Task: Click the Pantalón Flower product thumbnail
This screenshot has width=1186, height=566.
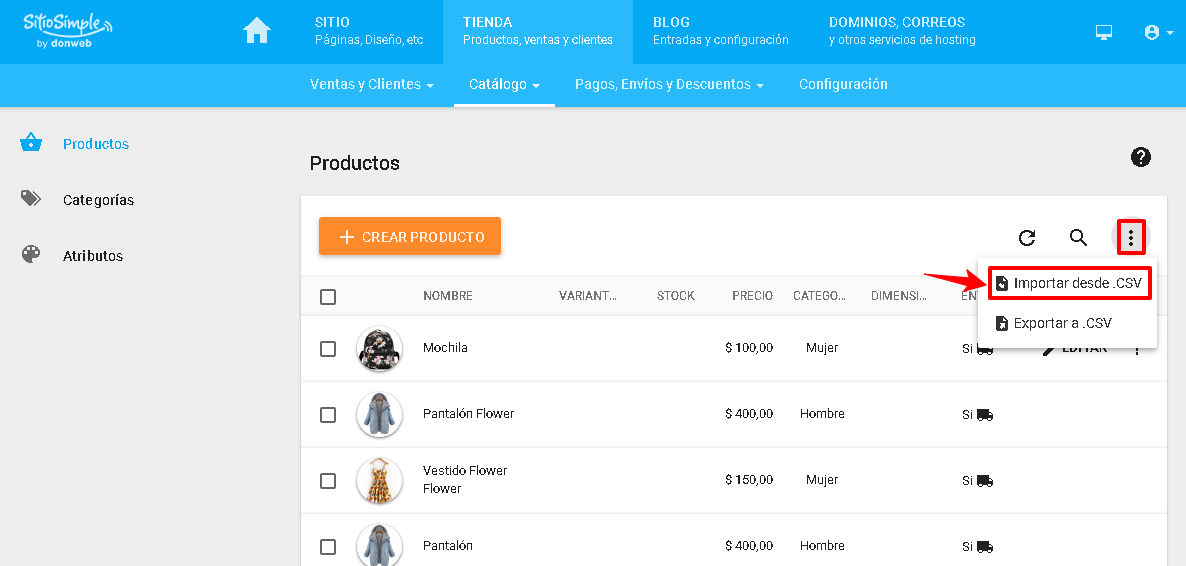Action: click(x=379, y=414)
